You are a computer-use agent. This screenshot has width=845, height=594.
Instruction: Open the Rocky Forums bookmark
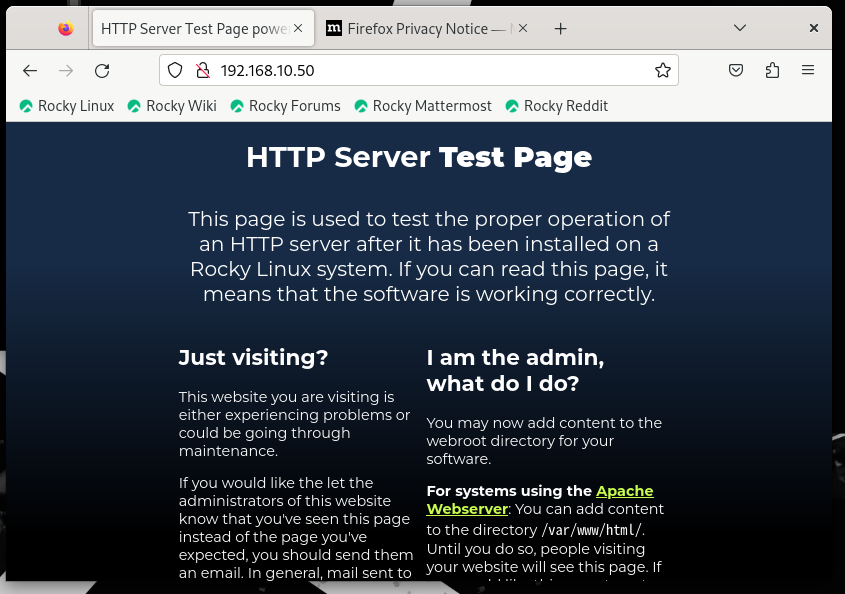click(286, 106)
